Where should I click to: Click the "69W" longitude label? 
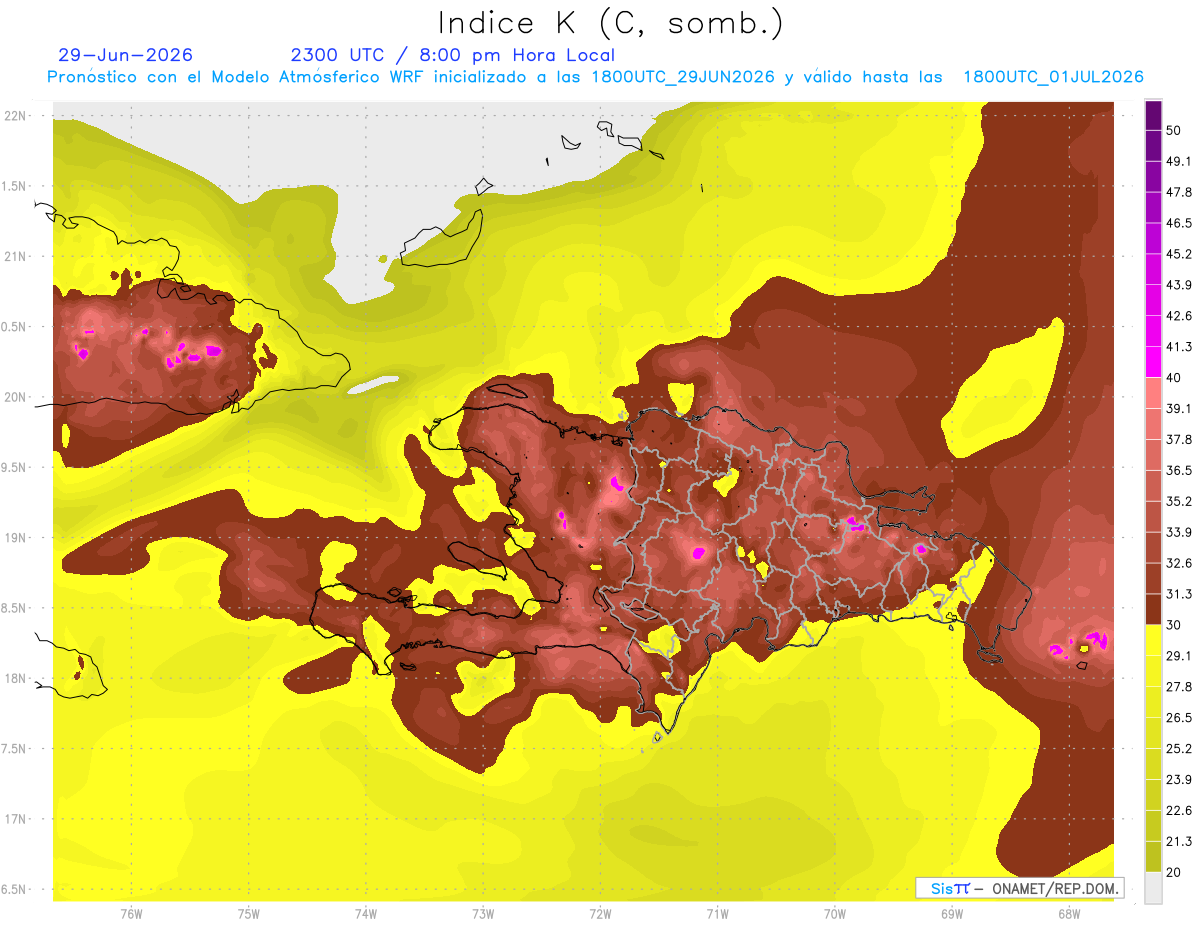click(951, 913)
